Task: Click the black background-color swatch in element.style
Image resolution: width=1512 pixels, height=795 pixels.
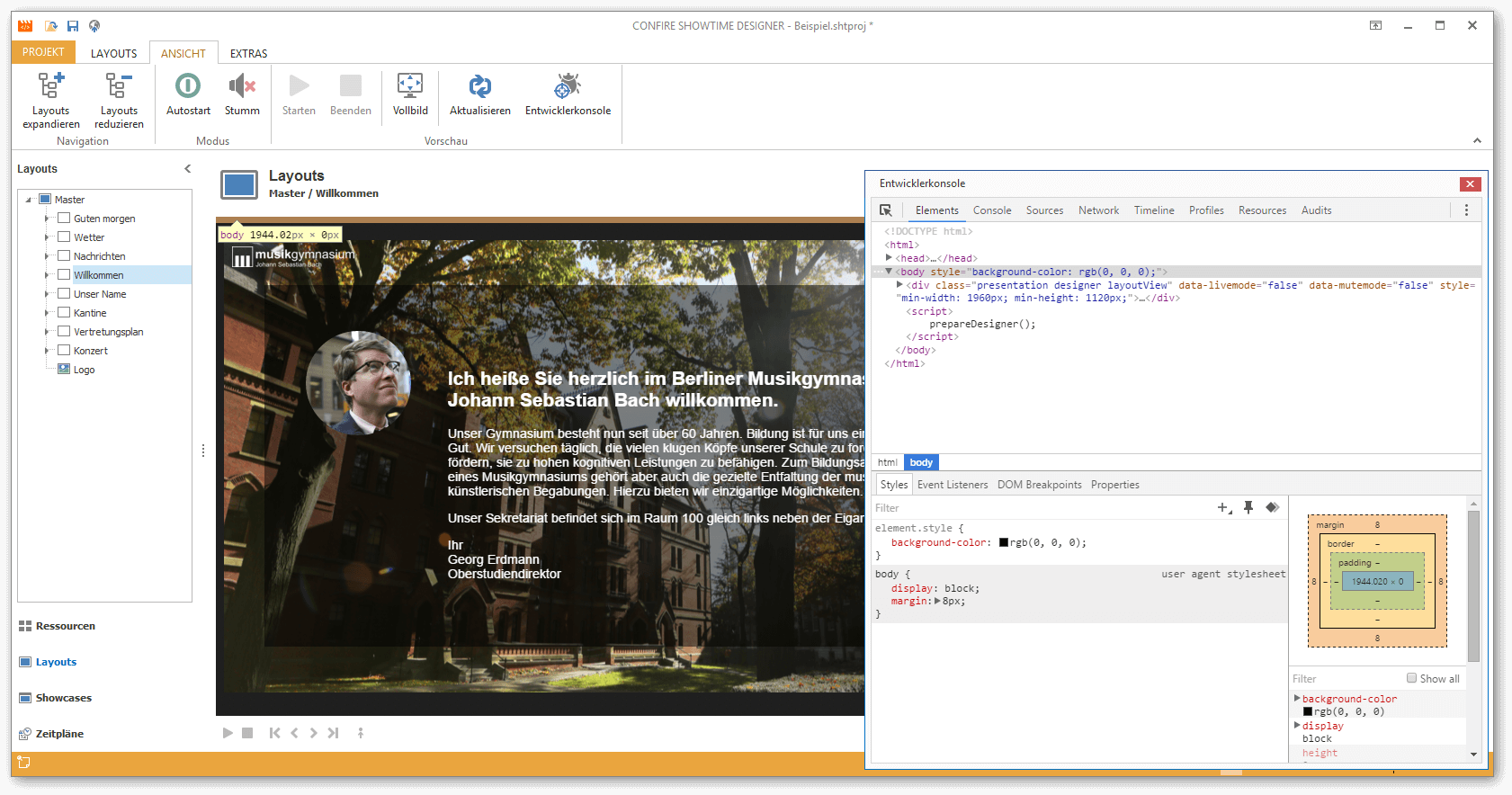Action: coord(1004,542)
